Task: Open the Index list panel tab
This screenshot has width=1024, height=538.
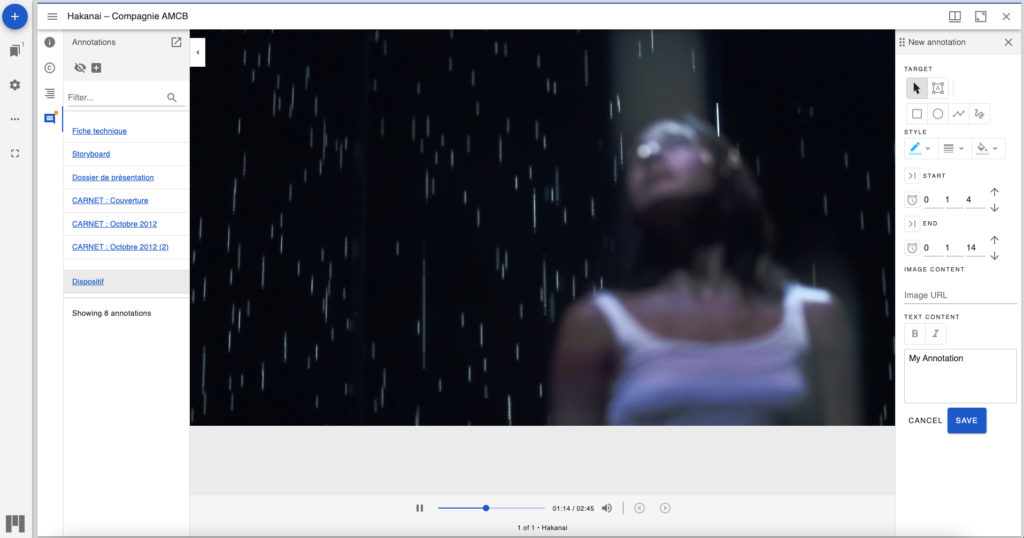Action: [50, 93]
